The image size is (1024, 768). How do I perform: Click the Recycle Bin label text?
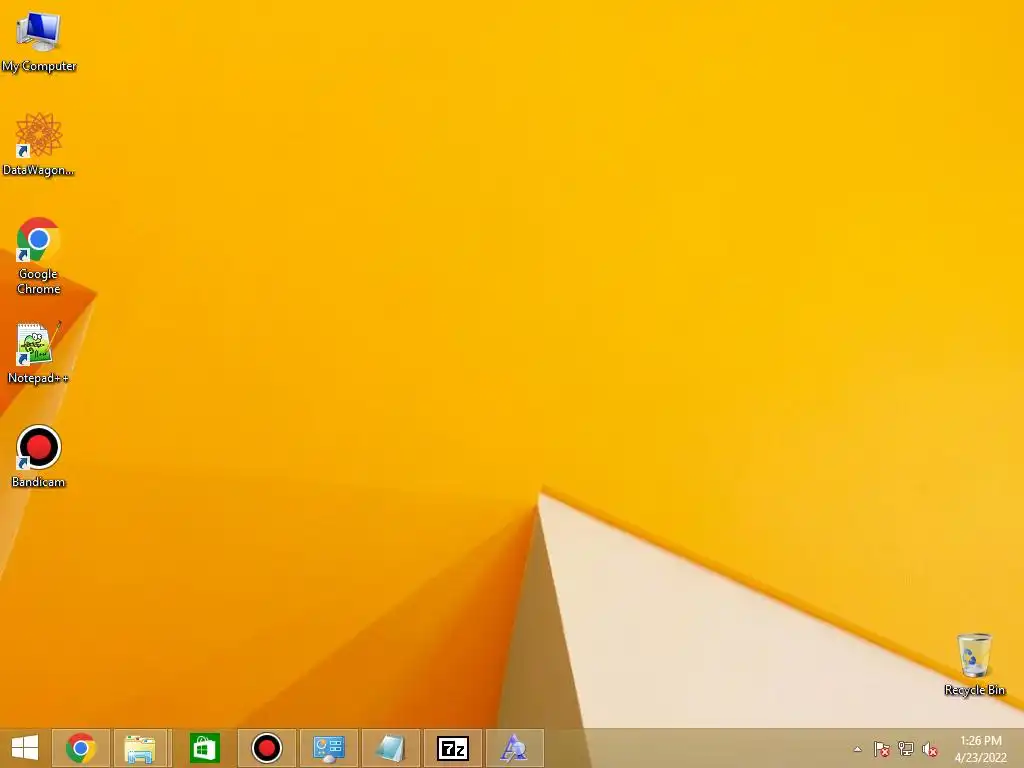point(974,690)
